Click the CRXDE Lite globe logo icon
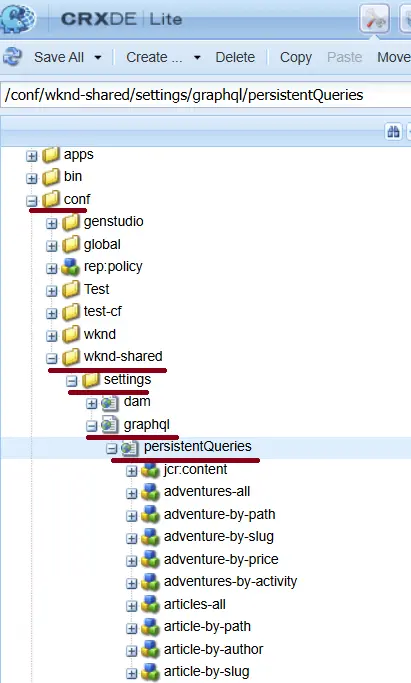Image resolution: width=411 pixels, height=683 pixels. (x=17, y=17)
